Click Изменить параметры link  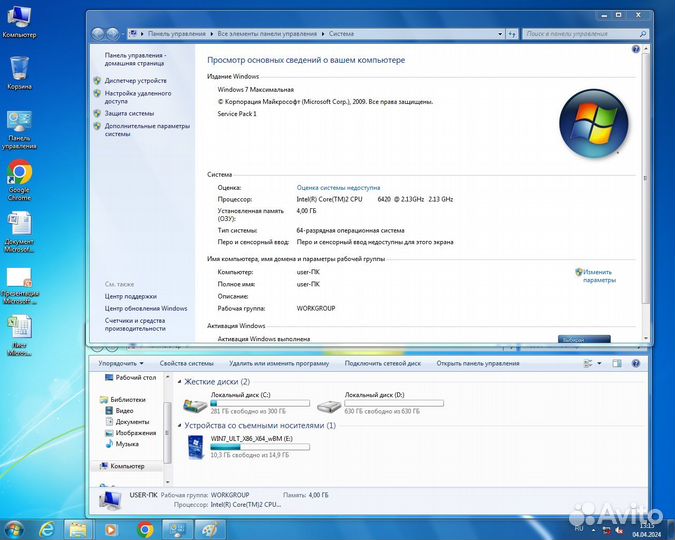tap(599, 276)
